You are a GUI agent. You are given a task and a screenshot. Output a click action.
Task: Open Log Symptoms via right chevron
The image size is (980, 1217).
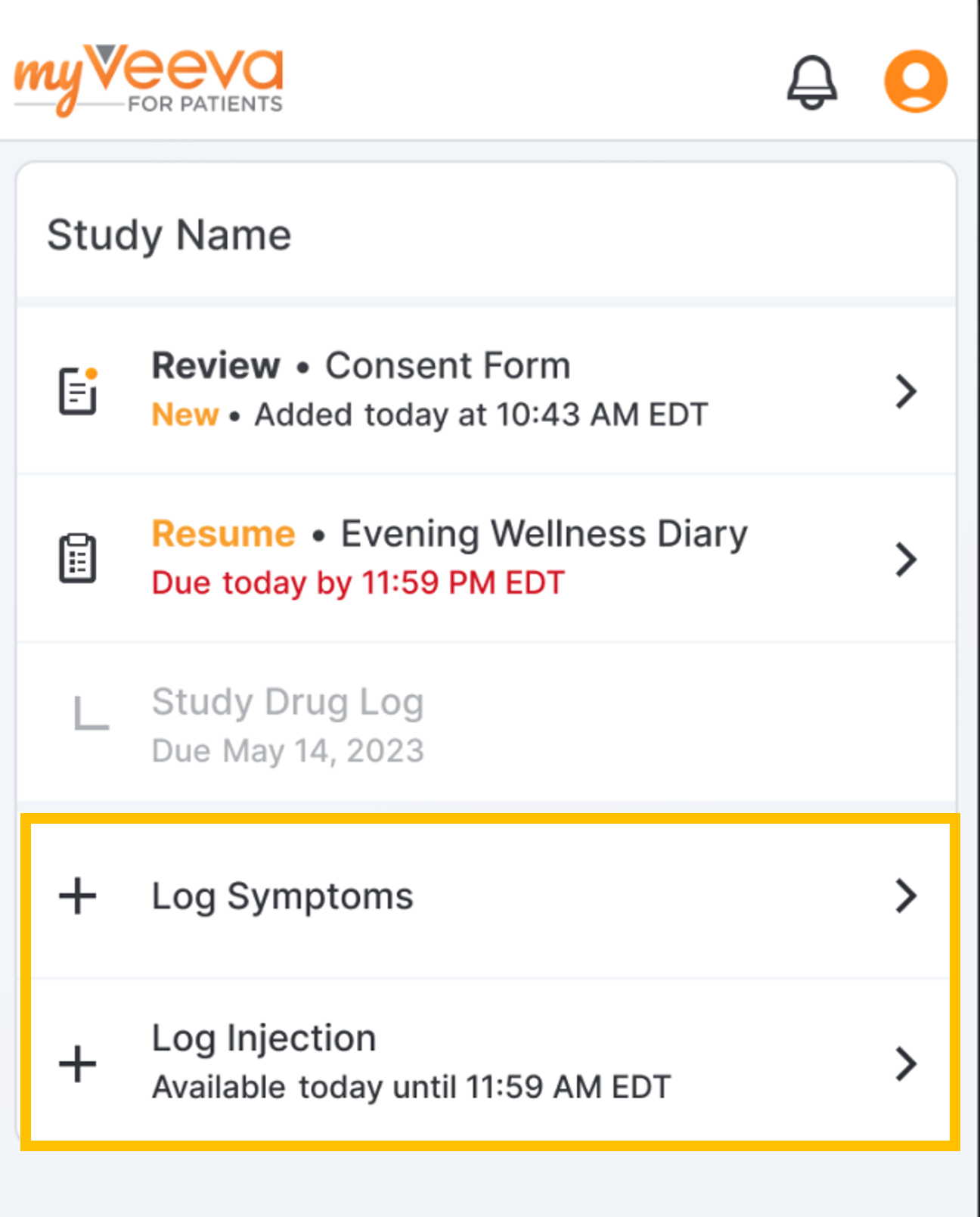[x=905, y=896]
